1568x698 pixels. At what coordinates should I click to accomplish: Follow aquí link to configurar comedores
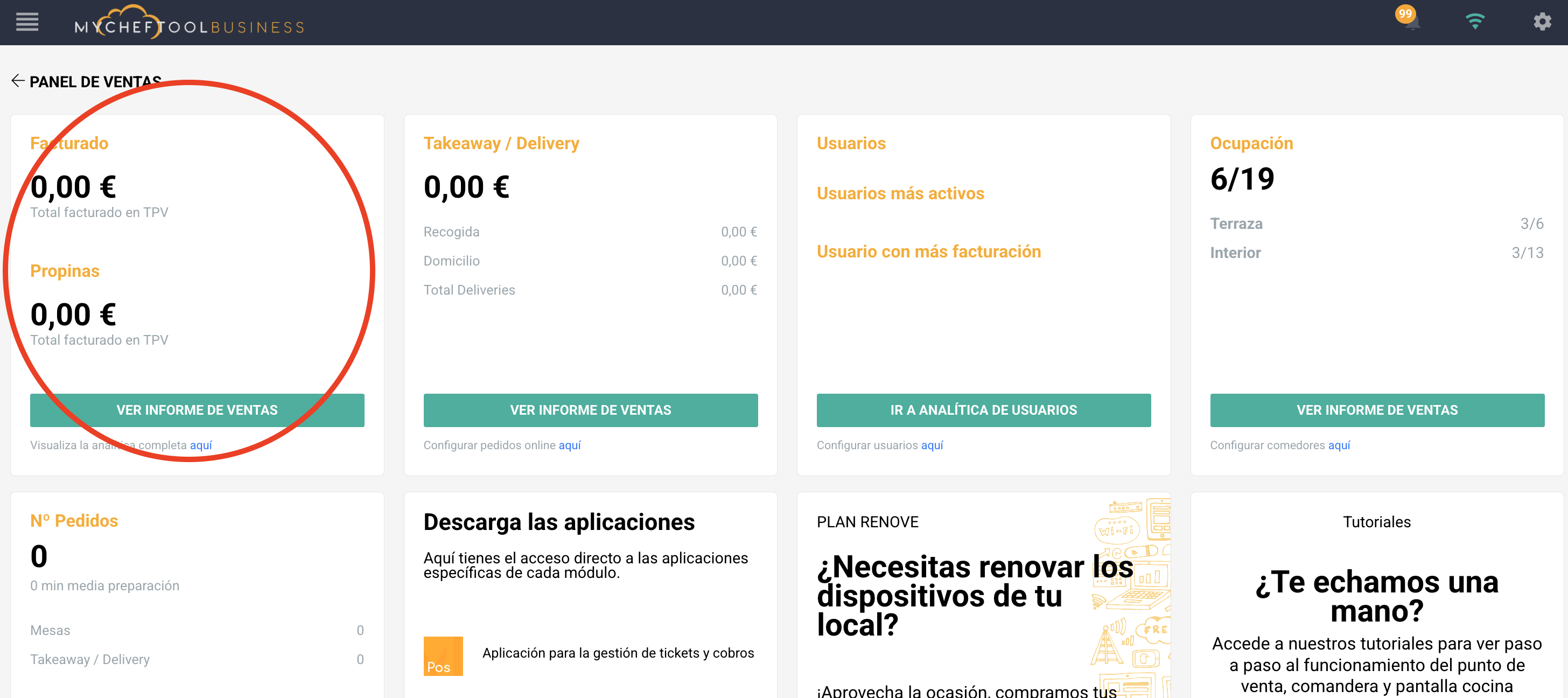point(1339,445)
